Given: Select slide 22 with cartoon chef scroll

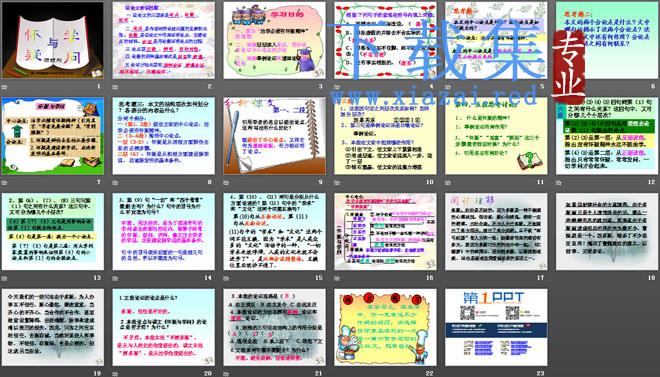Looking at the screenshot, I should (385, 327).
